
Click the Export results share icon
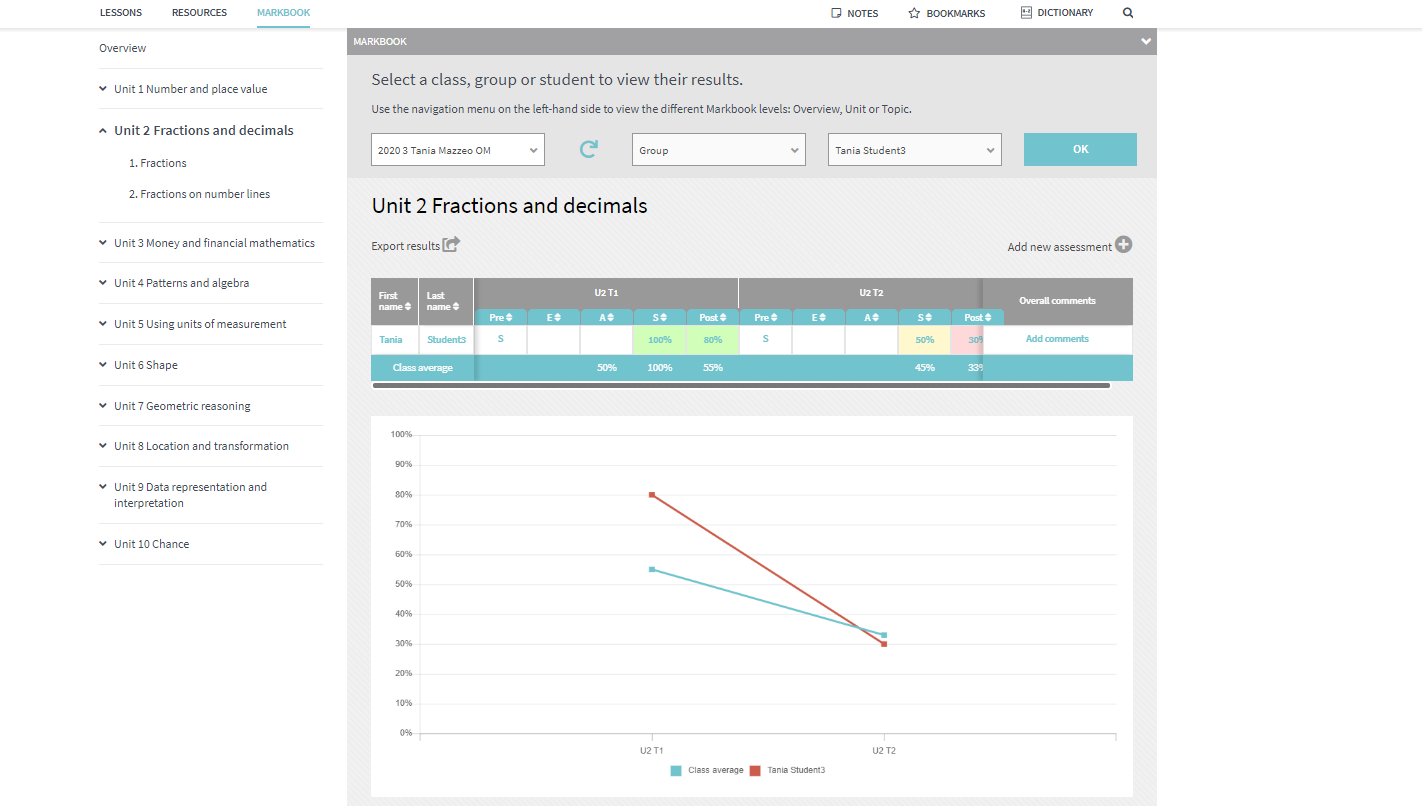[452, 244]
